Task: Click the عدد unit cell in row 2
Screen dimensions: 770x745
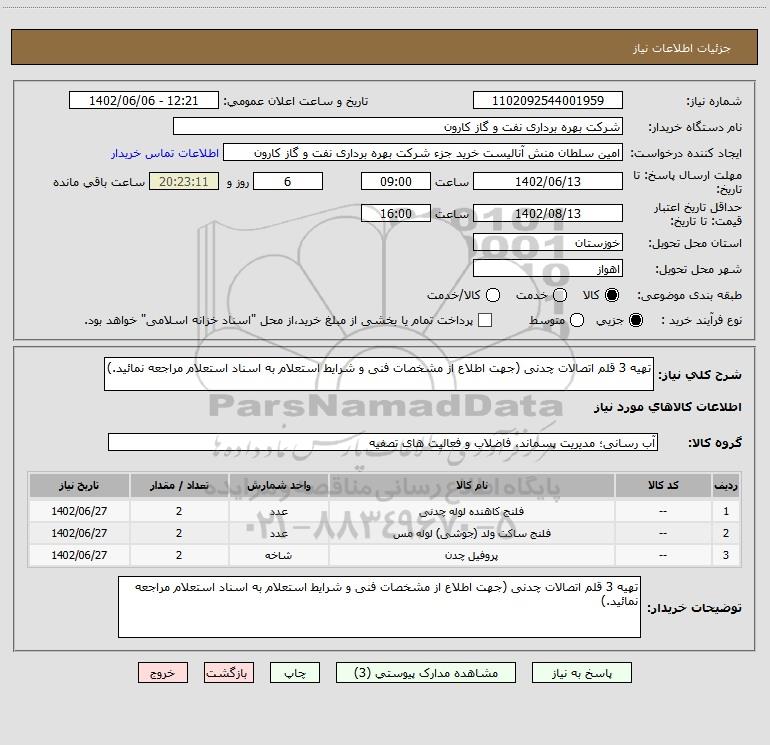Action: tap(278, 533)
